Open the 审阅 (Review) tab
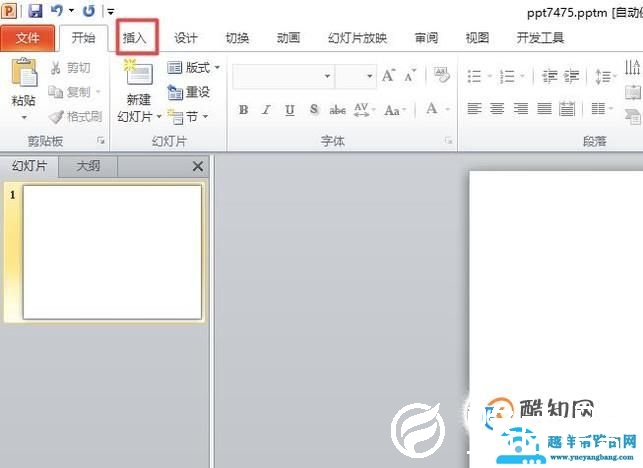 point(426,38)
